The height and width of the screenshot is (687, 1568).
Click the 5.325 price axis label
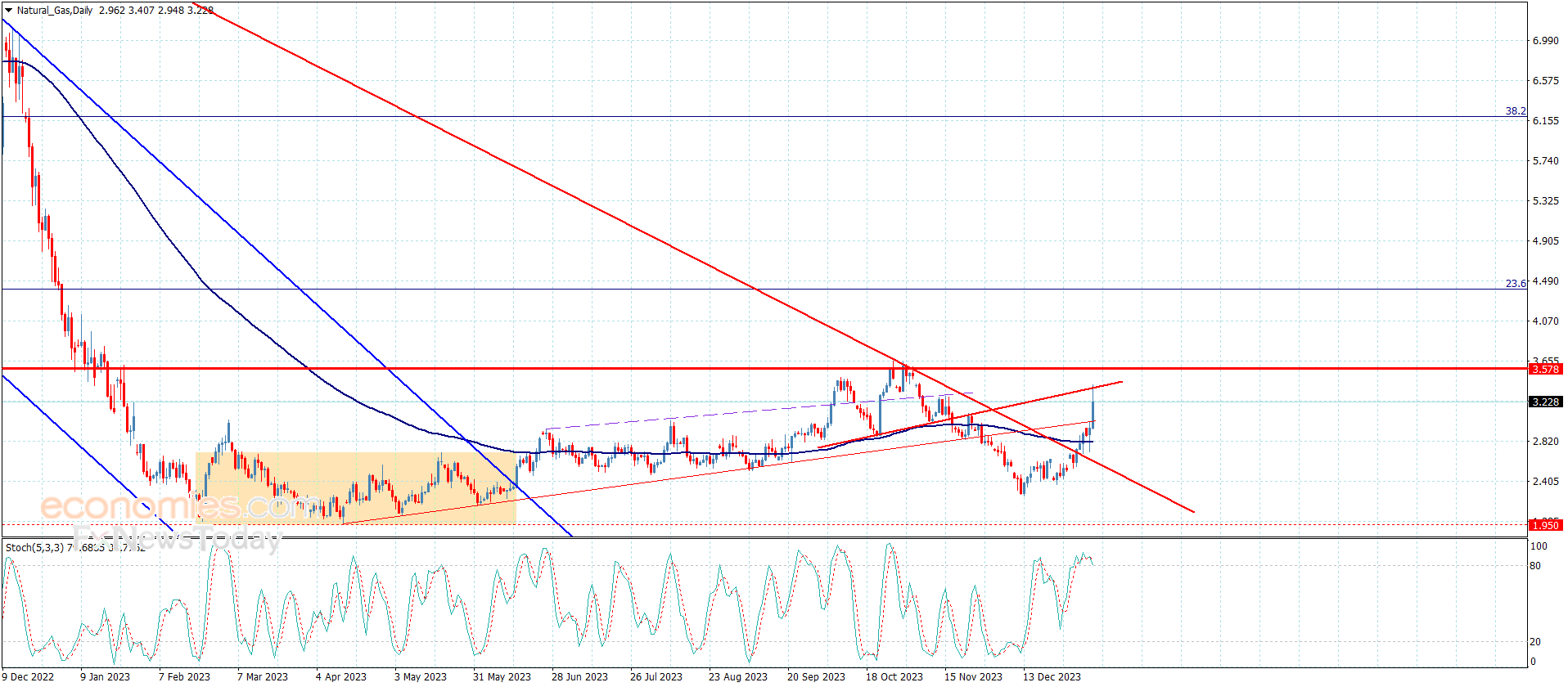coord(1545,201)
